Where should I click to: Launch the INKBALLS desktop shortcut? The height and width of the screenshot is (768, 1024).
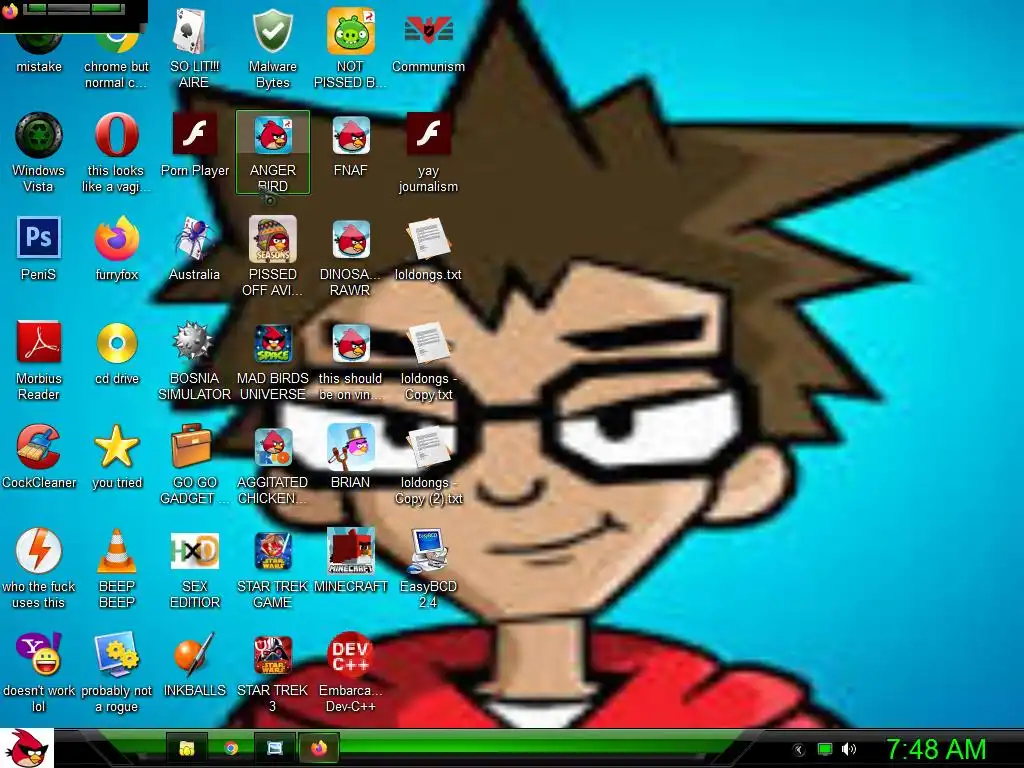[x=195, y=665]
